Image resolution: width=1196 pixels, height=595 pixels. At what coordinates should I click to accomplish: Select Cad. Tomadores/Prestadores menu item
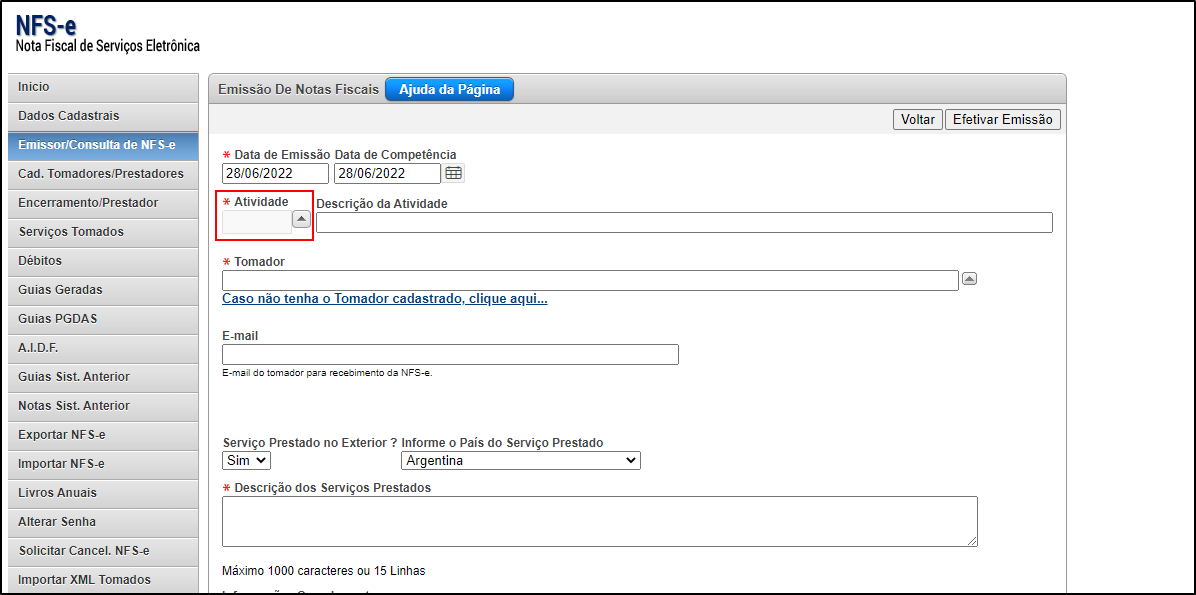point(101,174)
